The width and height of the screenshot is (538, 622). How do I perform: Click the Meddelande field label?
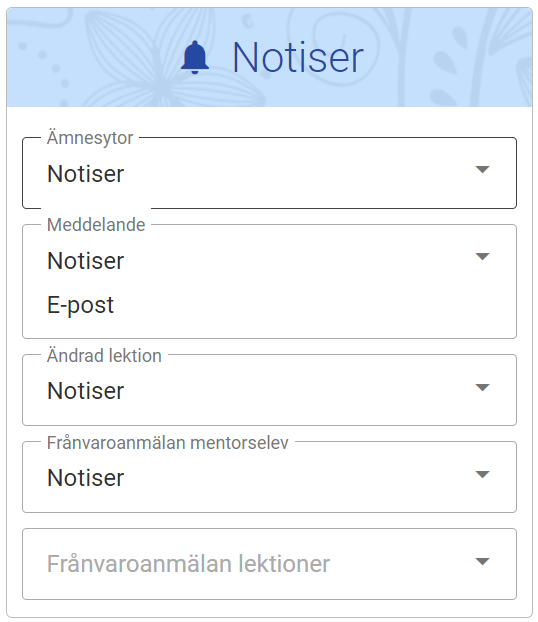click(x=96, y=225)
